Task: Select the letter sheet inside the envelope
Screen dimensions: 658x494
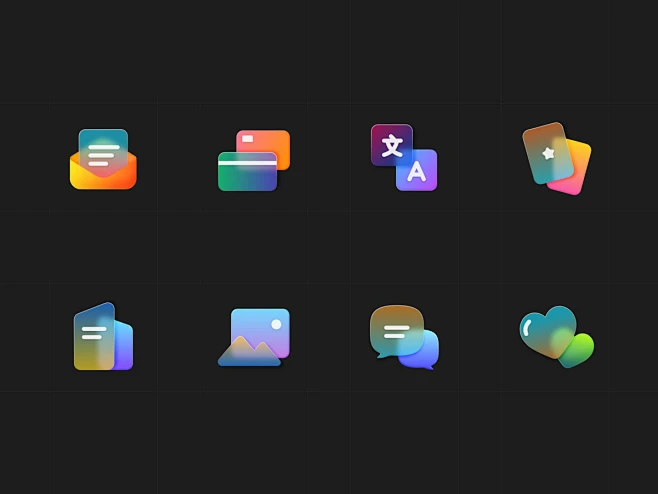Action: tap(103, 152)
